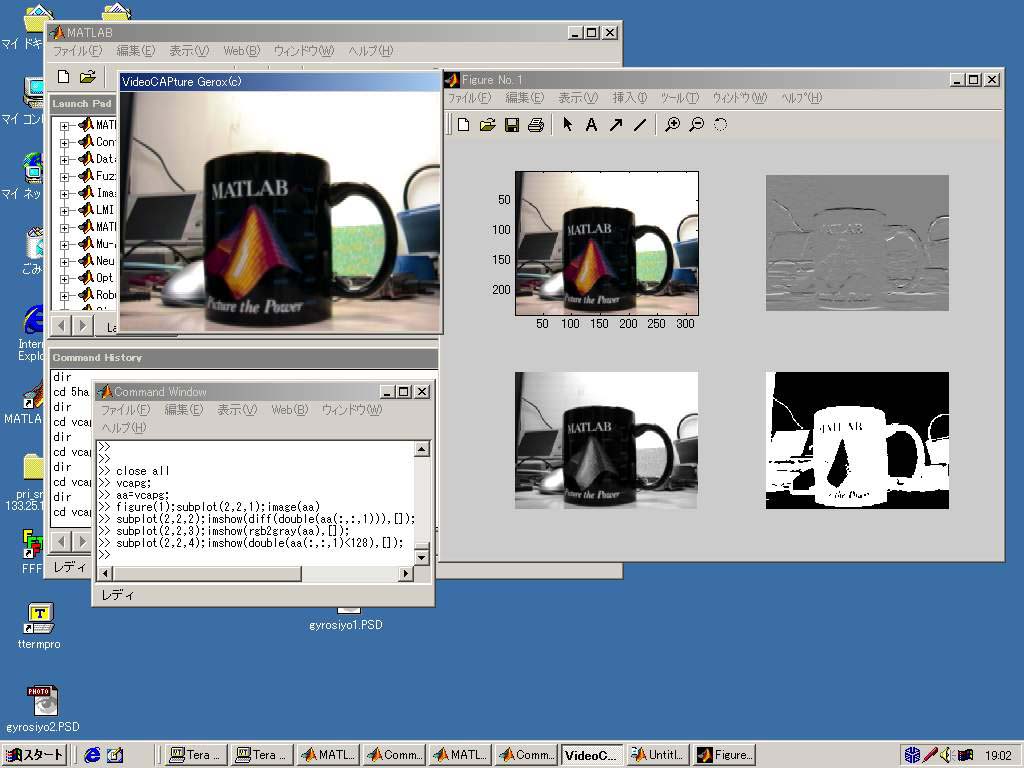The height and width of the screenshot is (768, 1024).
Task: Expand the Launch Pad entry starting with 'Neu'
Action: click(x=64, y=261)
